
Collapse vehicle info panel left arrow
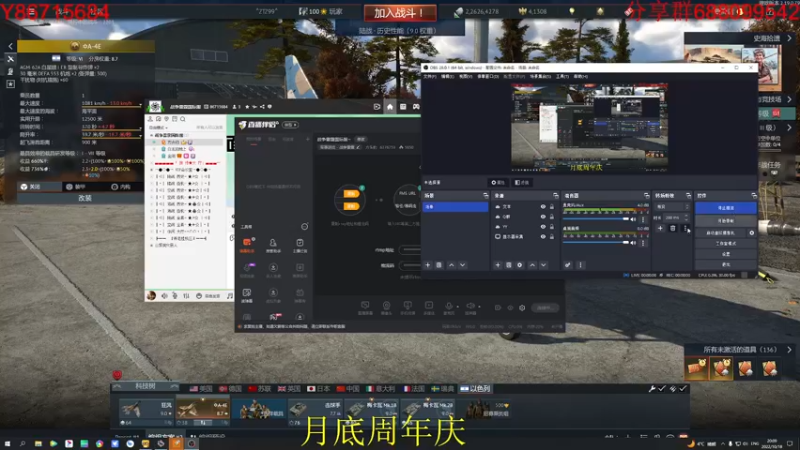pos(10,46)
